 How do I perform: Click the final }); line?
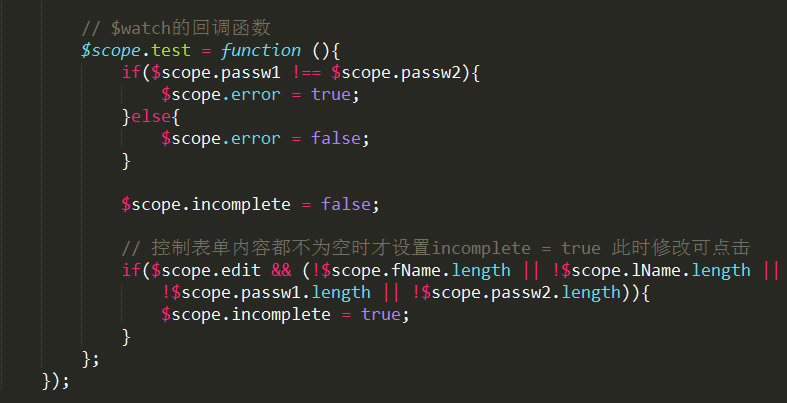point(55,381)
